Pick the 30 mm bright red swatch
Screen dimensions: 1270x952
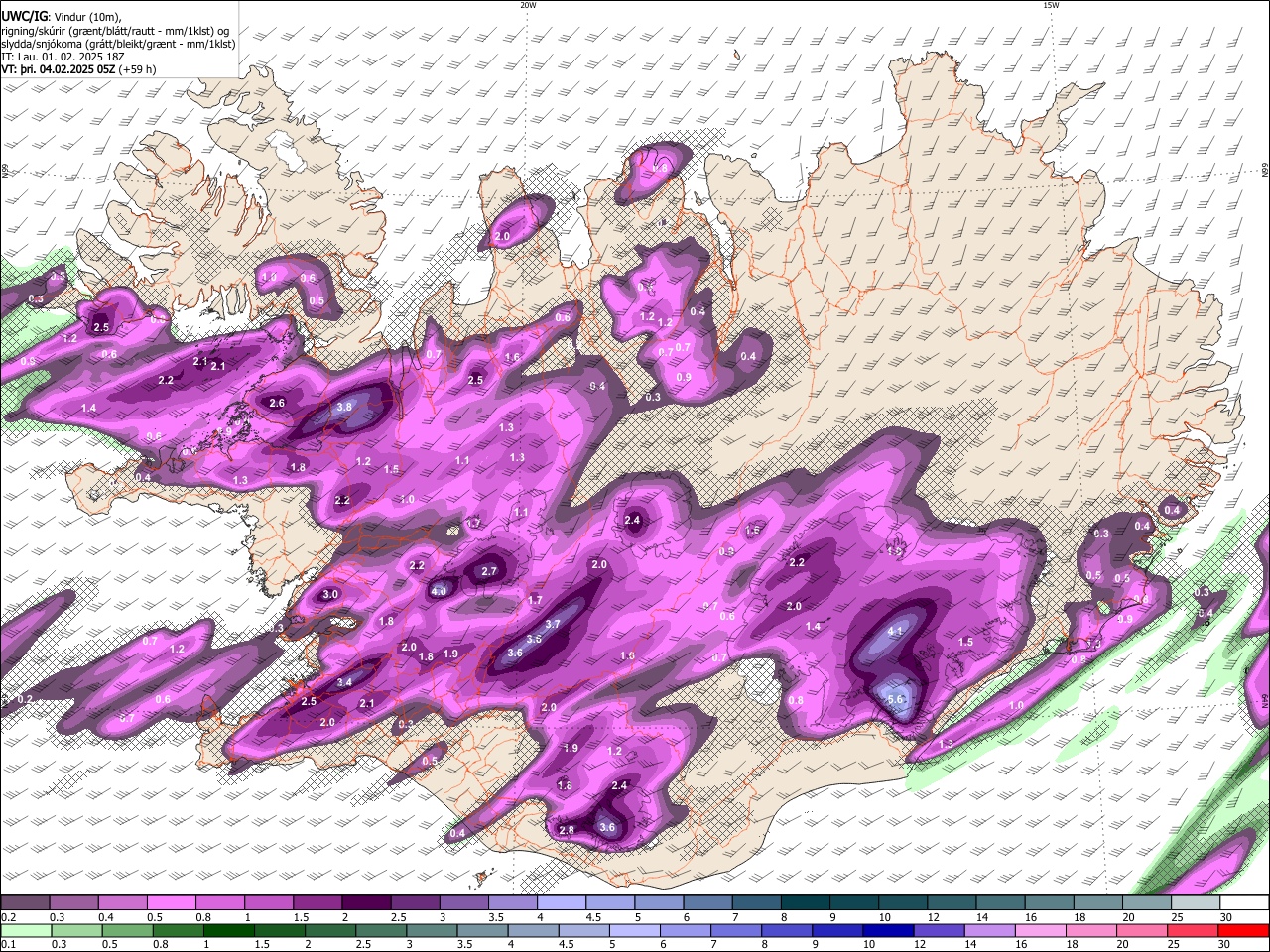click(x=1243, y=930)
